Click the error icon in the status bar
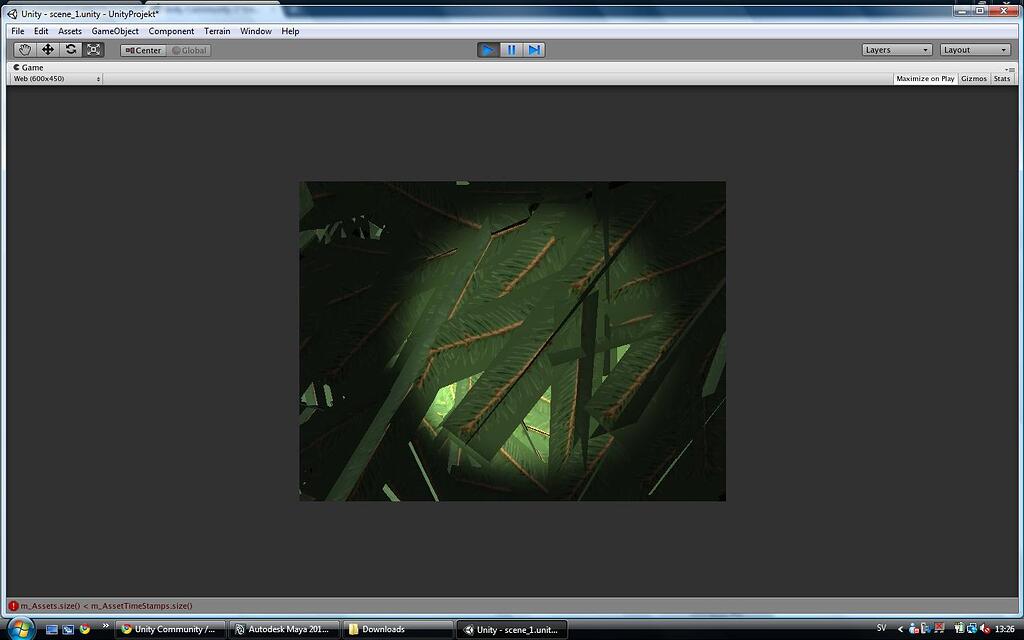Image resolution: width=1024 pixels, height=640 pixels. tap(11, 605)
